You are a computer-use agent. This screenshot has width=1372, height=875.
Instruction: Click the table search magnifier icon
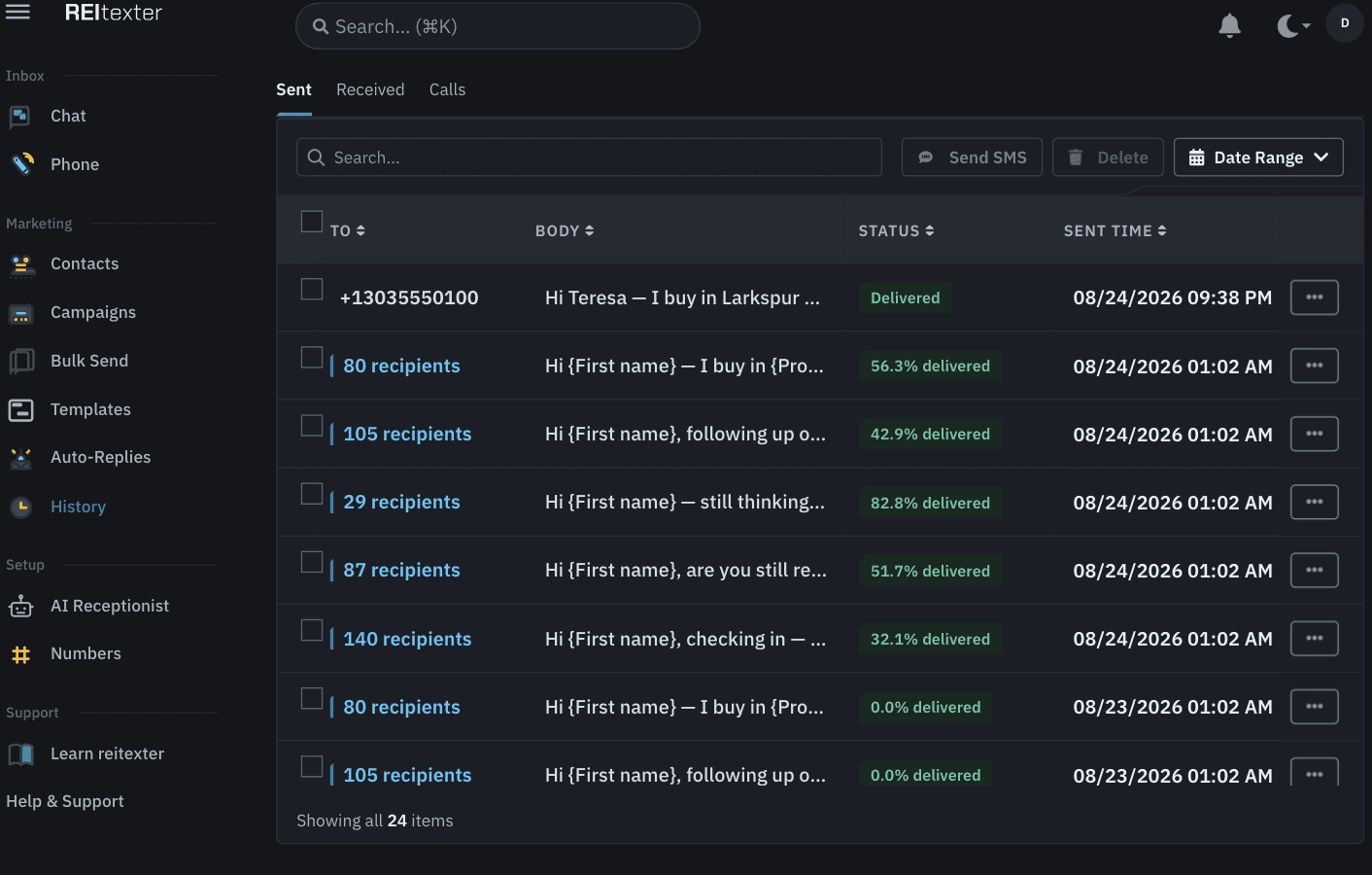(316, 157)
